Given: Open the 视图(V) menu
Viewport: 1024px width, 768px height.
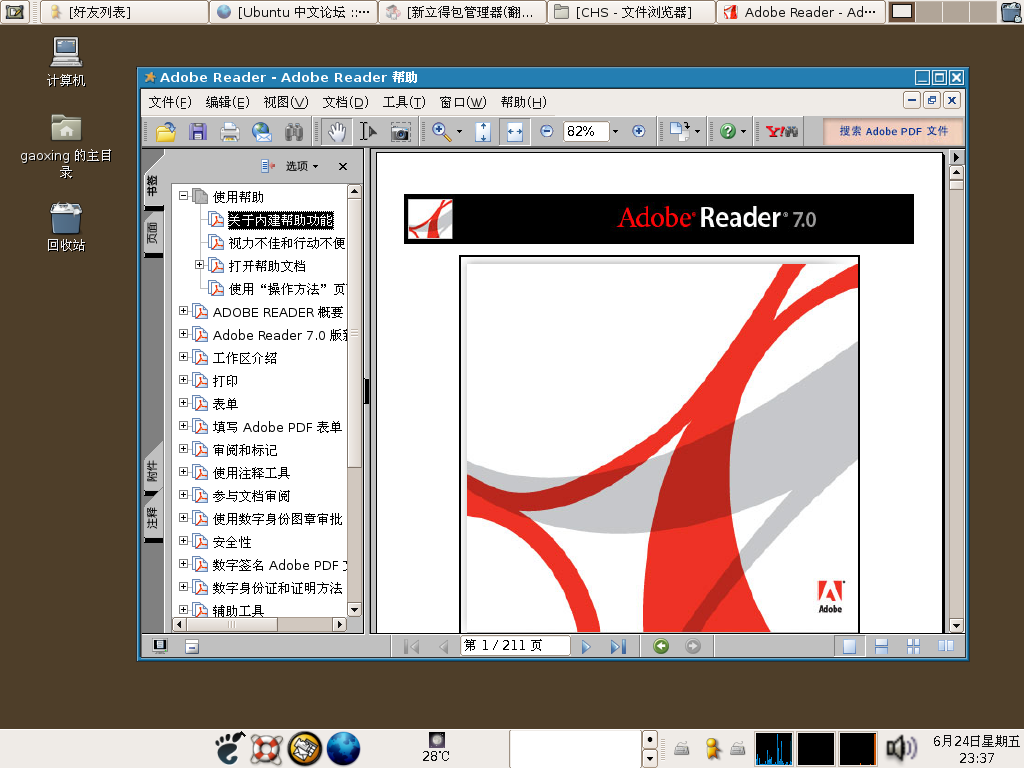Looking at the screenshot, I should click(285, 103).
